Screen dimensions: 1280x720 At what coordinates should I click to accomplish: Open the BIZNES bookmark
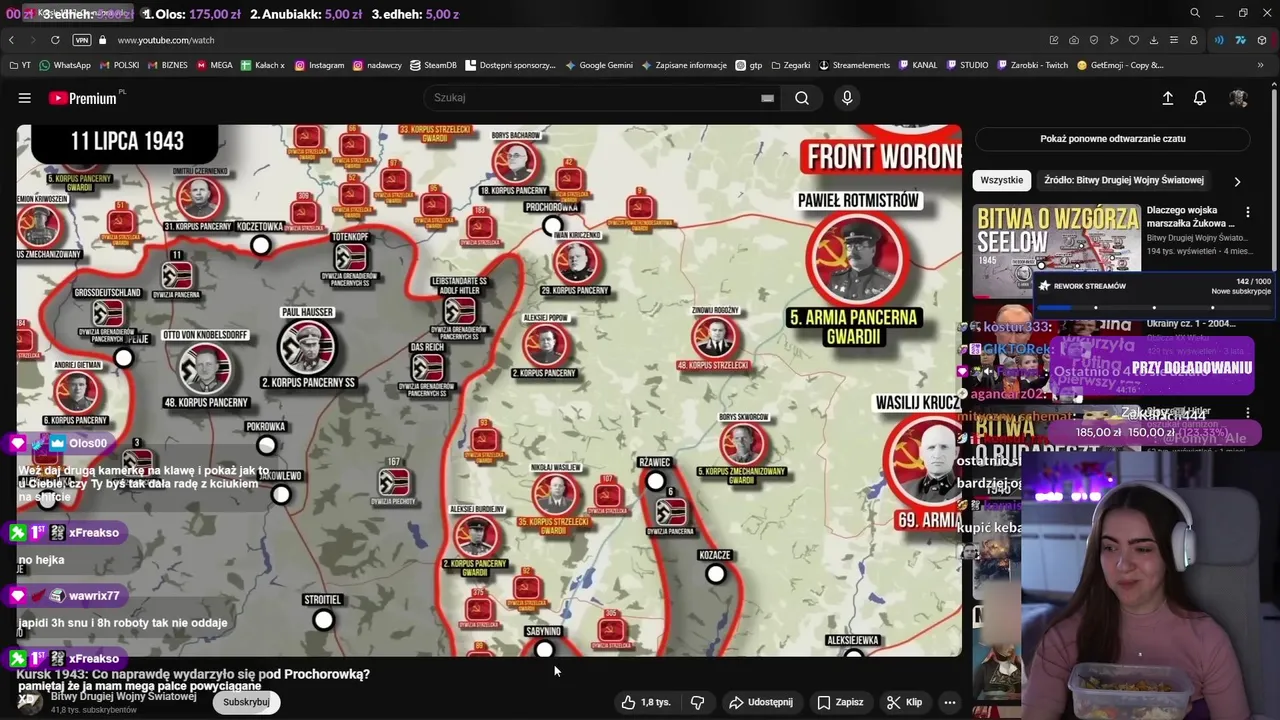pos(167,65)
